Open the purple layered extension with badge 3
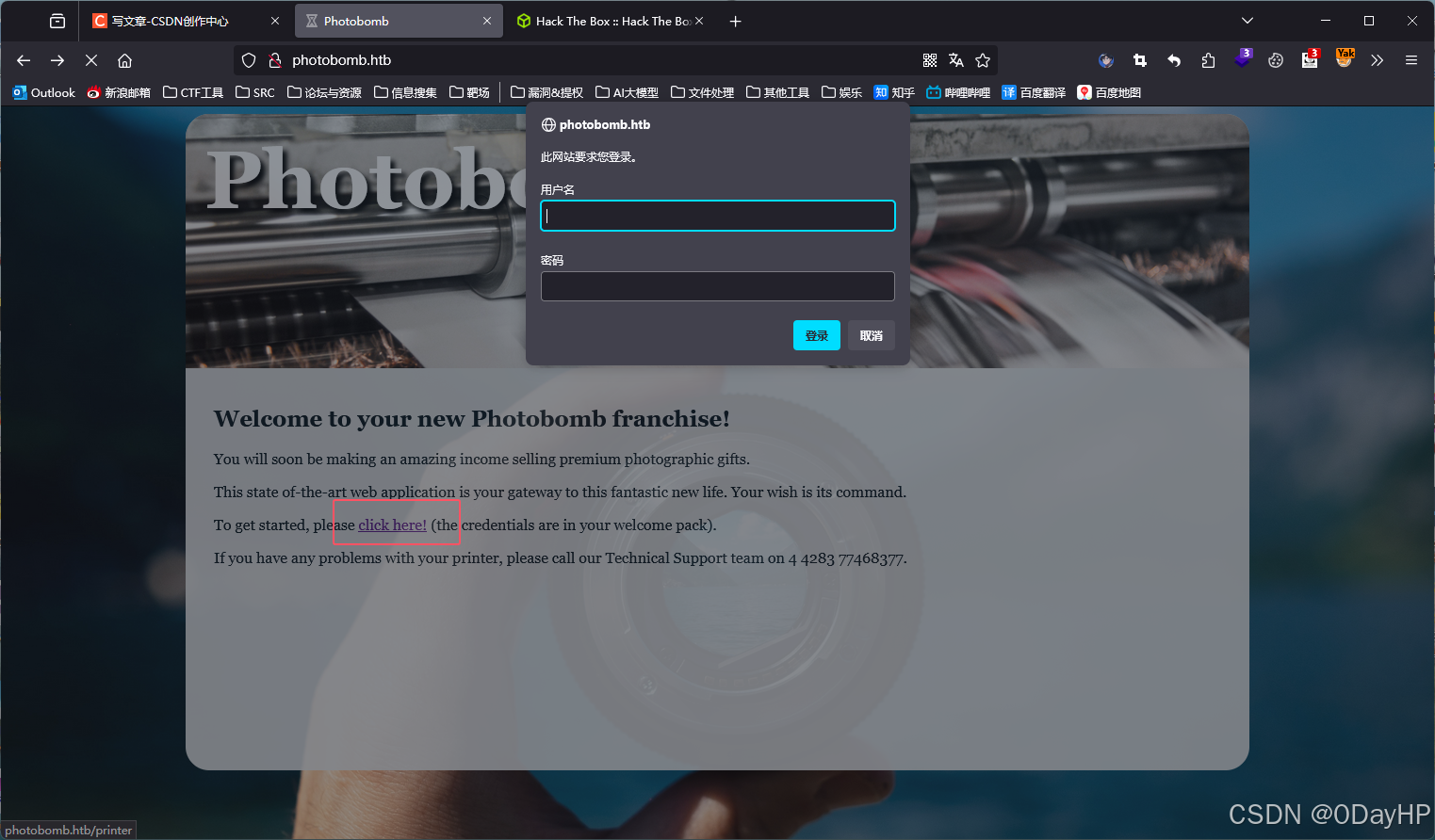 pos(1243,59)
